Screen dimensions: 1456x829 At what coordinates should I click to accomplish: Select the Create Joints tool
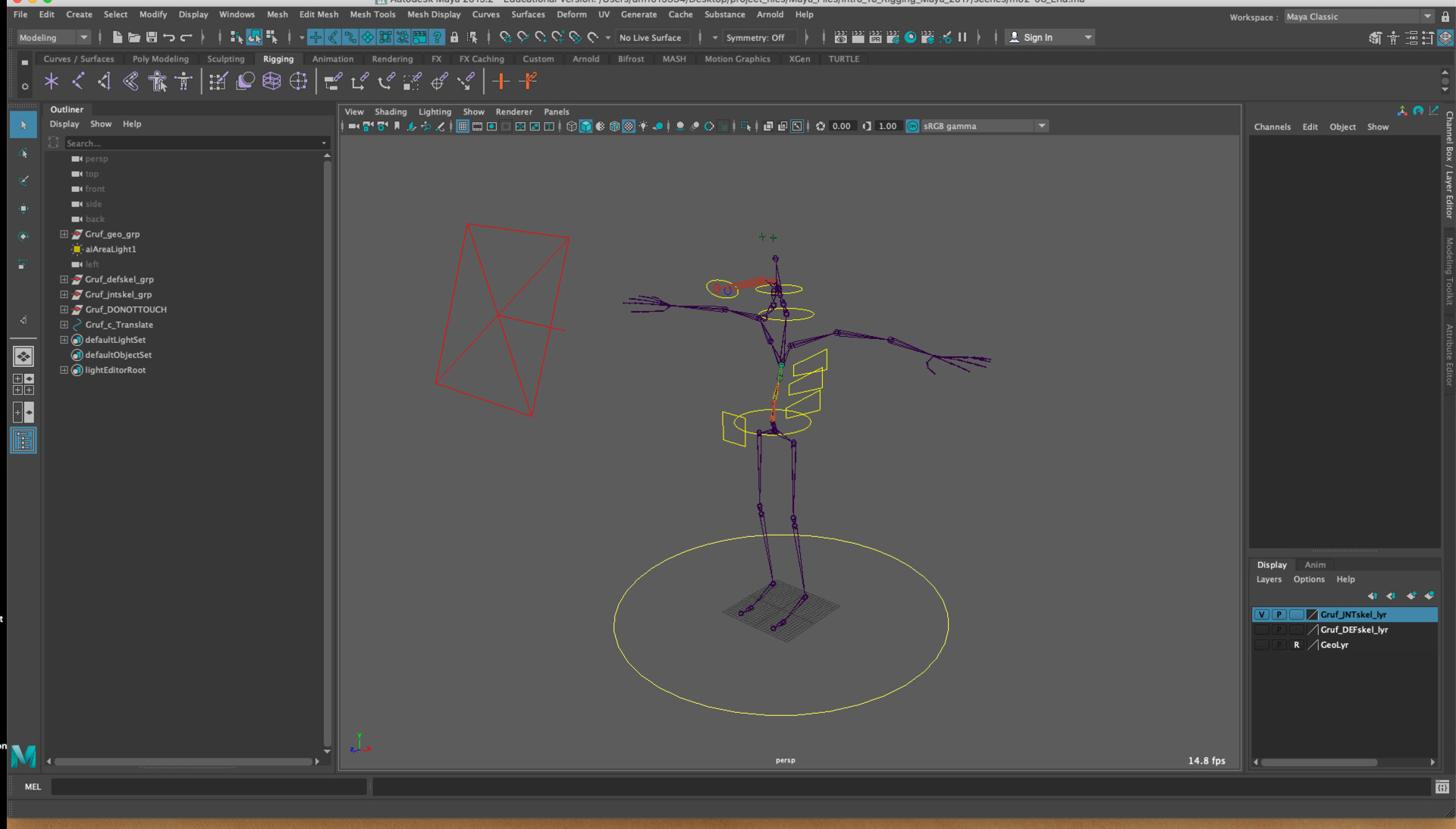(51, 81)
